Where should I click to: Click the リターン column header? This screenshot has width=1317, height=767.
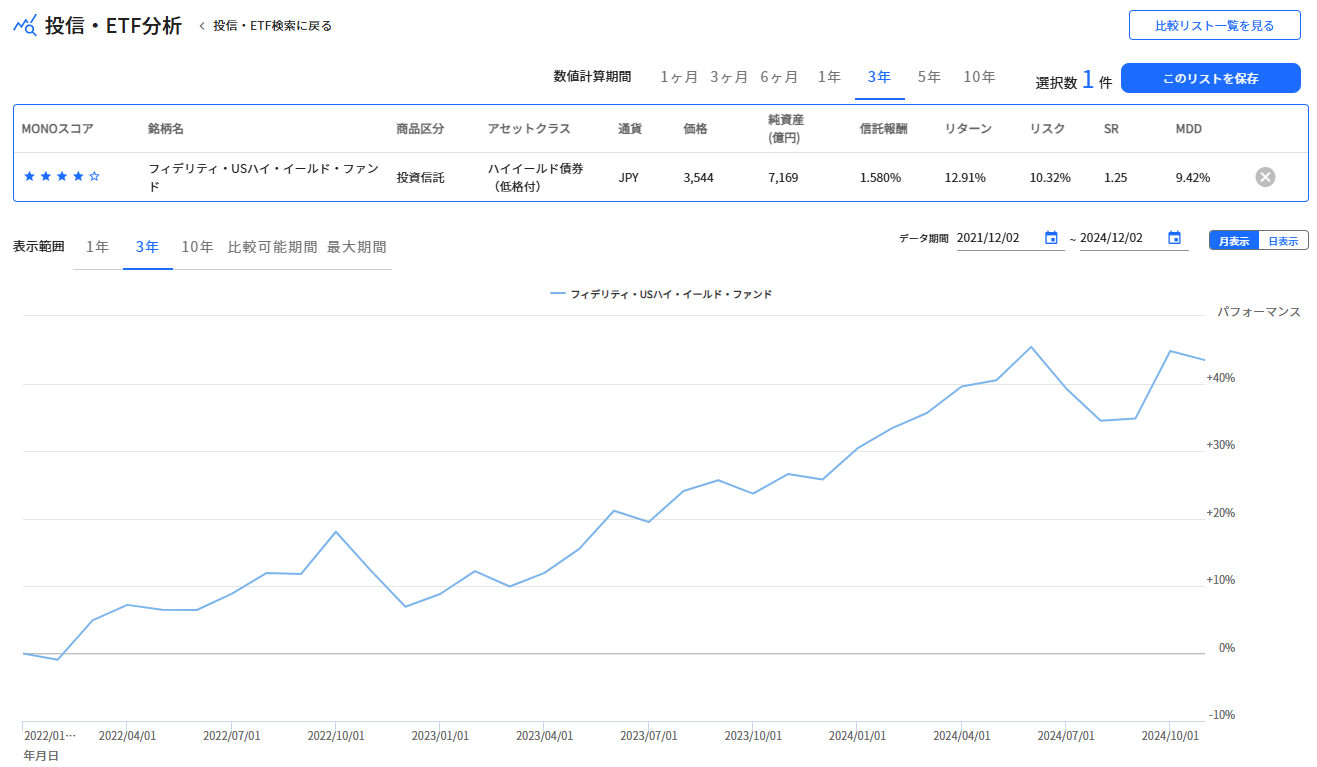coord(968,129)
